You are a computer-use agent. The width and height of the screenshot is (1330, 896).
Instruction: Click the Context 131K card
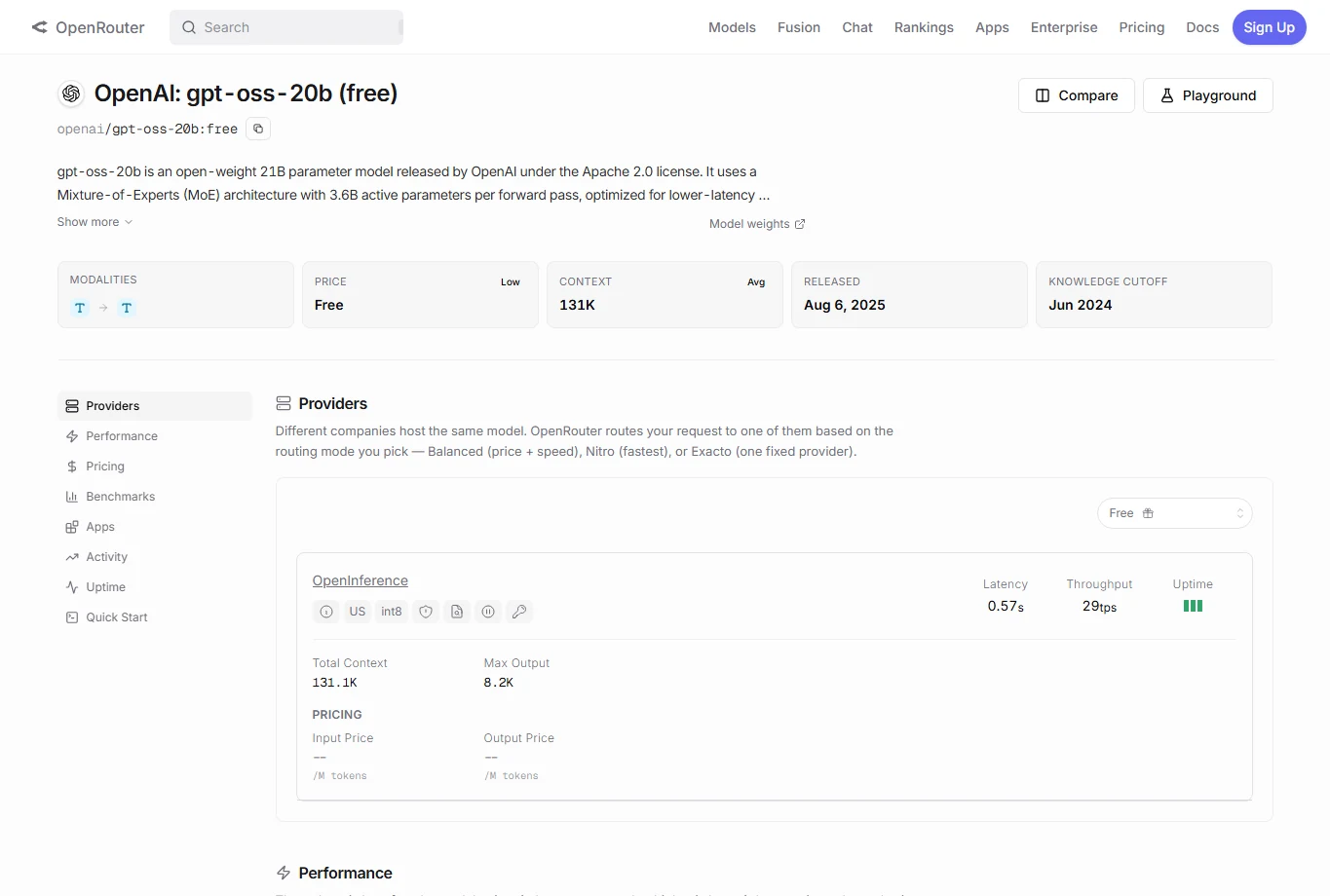(665, 294)
